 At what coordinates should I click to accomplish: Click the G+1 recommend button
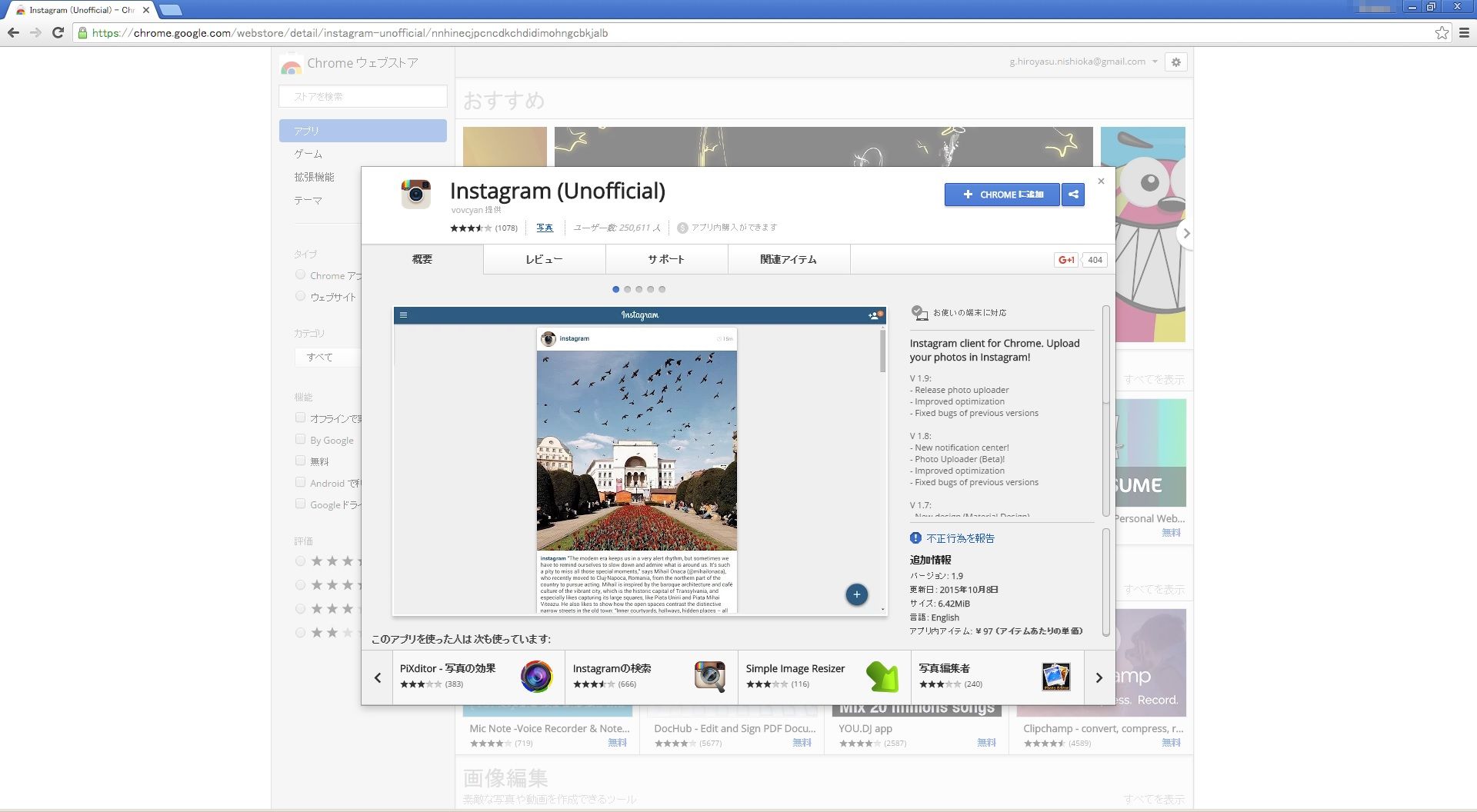pyautogui.click(x=1066, y=260)
